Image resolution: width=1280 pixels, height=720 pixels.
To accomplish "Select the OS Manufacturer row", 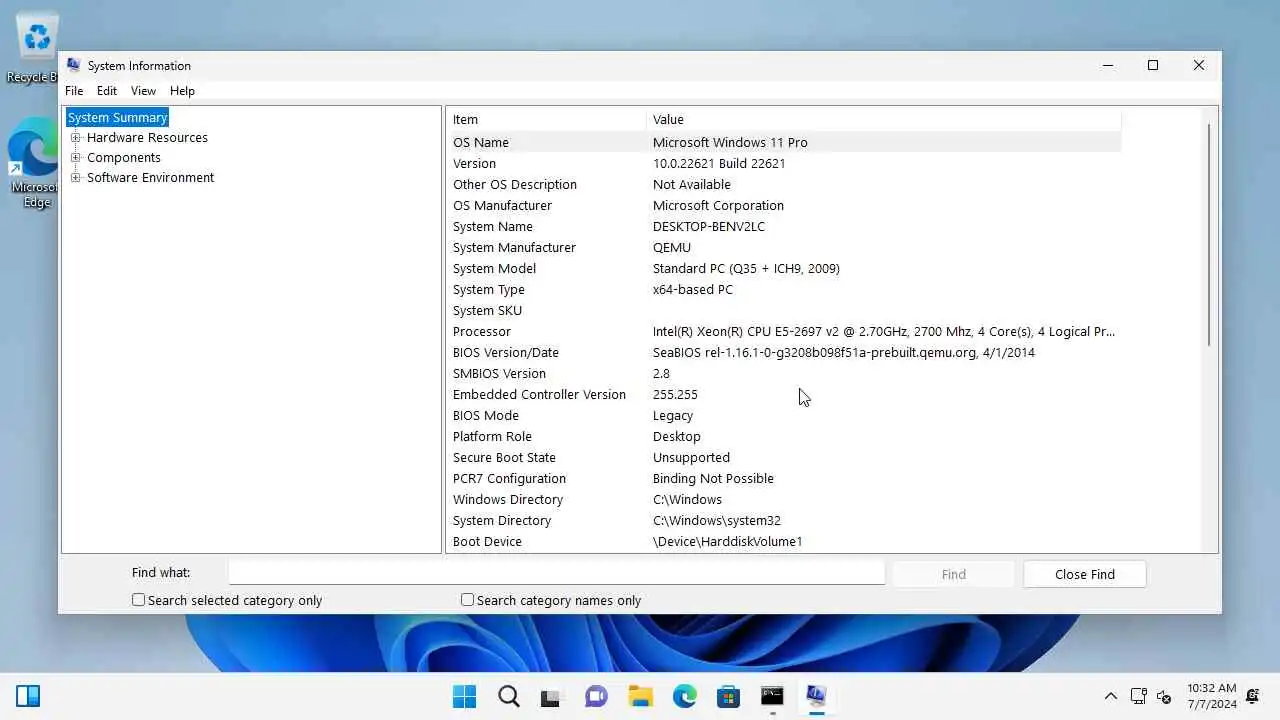I will [784, 205].
